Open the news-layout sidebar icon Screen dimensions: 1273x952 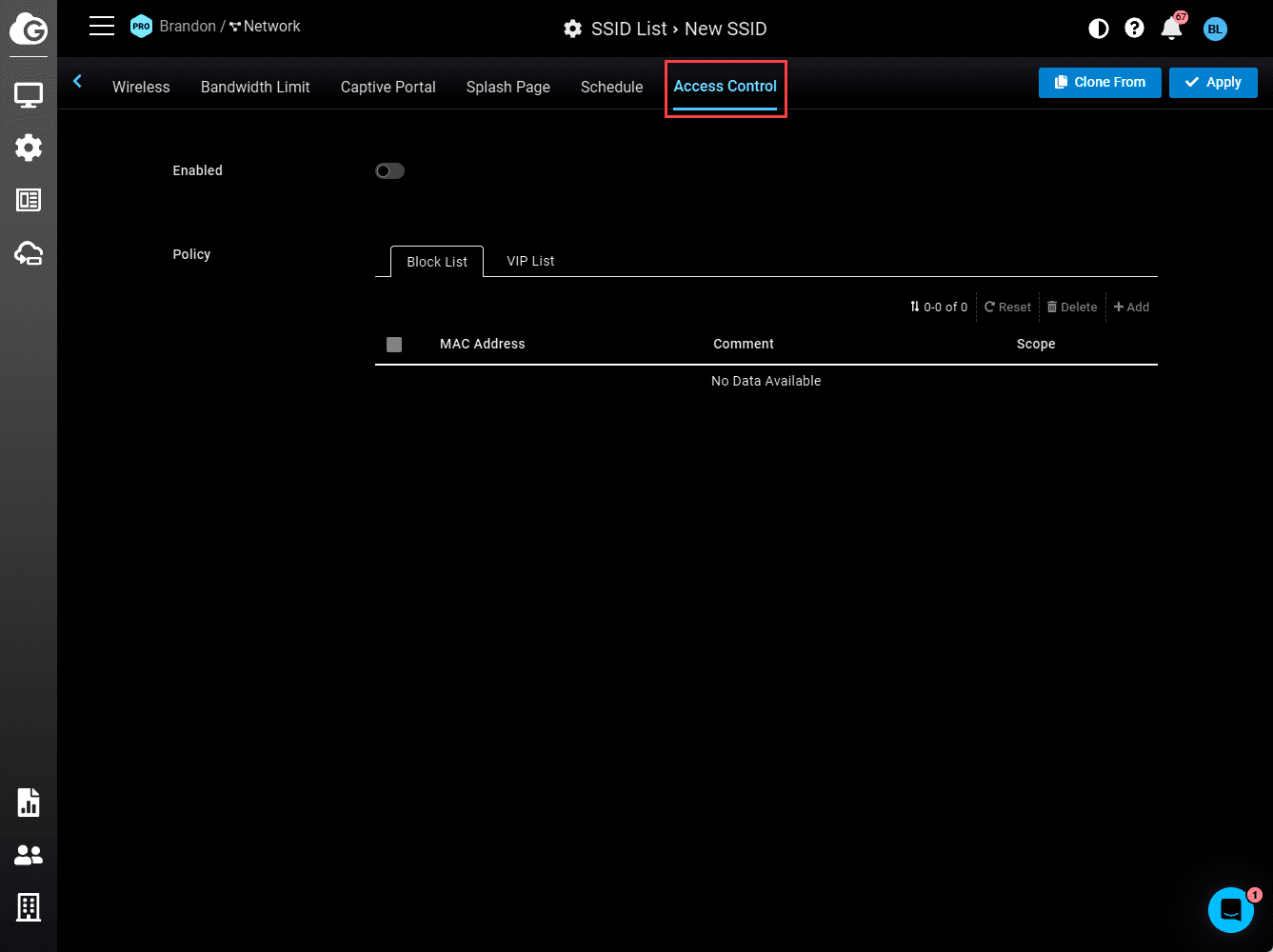tap(29, 200)
